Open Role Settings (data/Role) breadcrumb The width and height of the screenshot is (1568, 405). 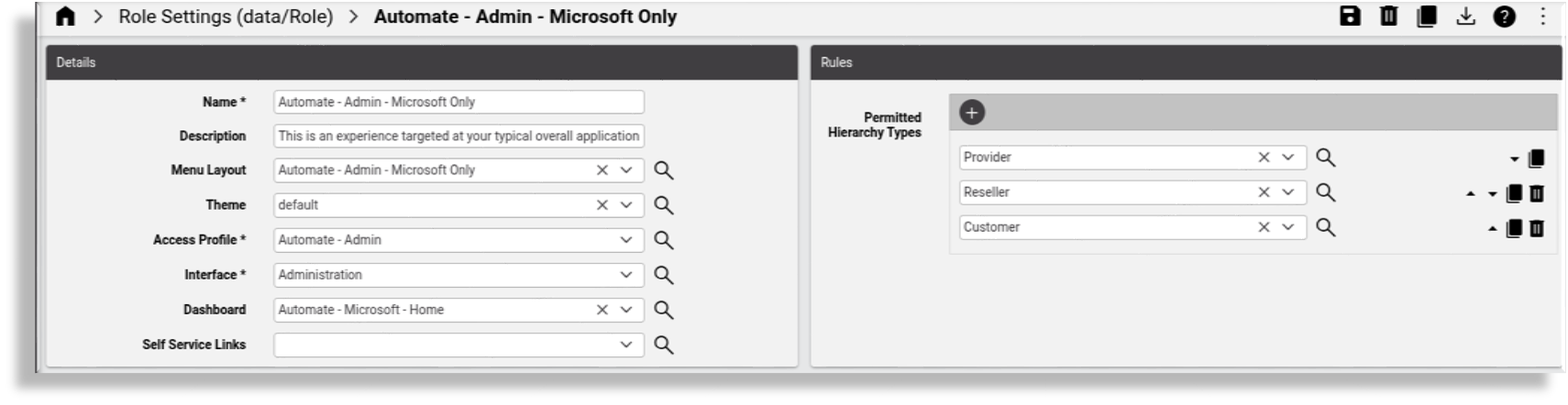pyautogui.click(x=226, y=16)
